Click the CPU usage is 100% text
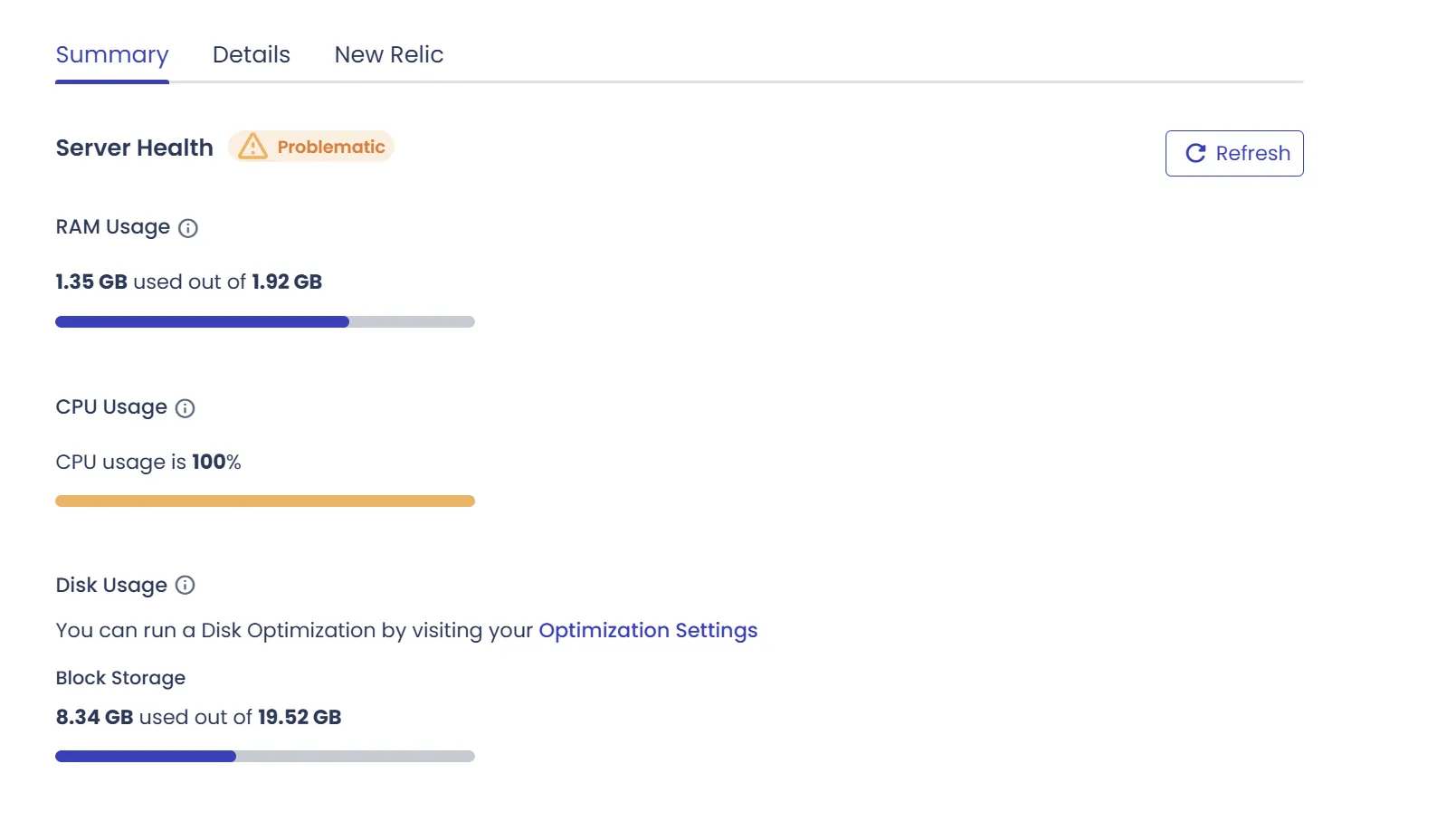Image resolution: width=1456 pixels, height=821 pixels. 148,463
